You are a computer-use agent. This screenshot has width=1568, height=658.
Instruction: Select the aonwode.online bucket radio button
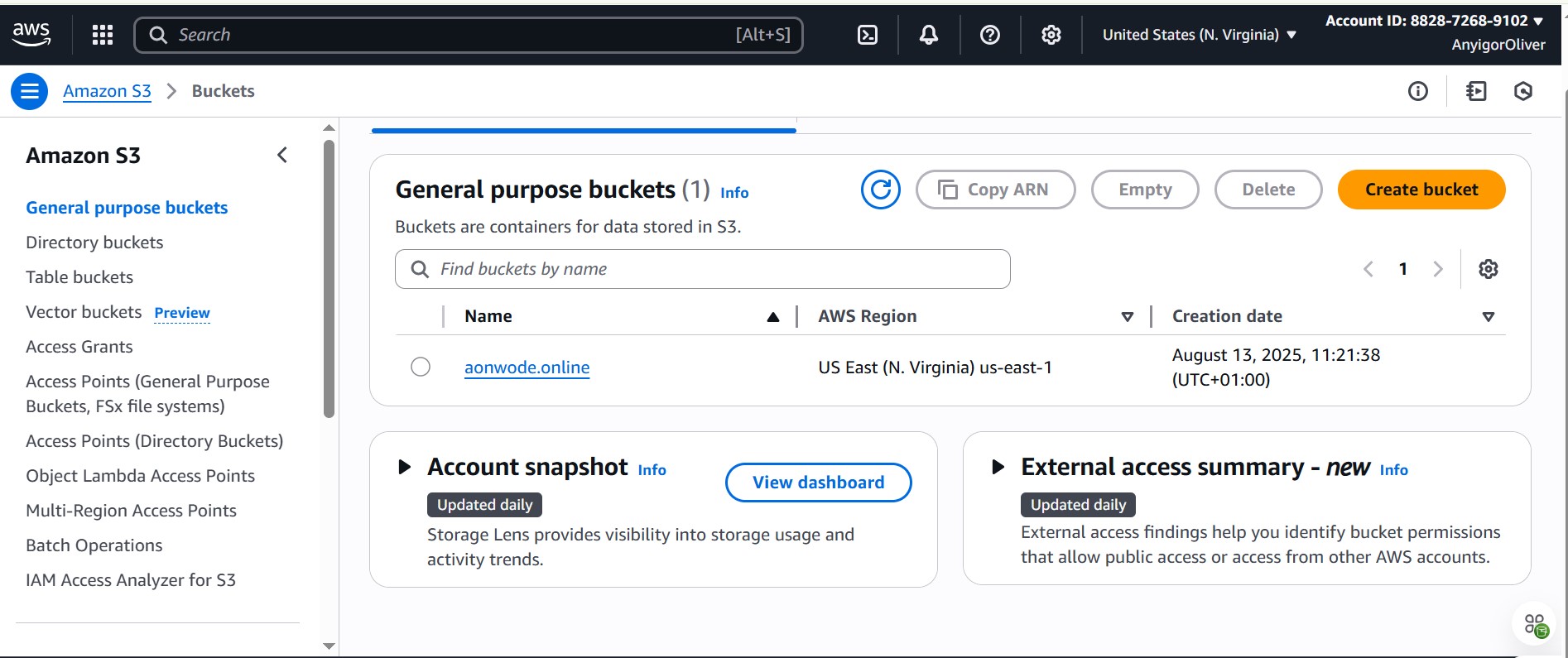pos(421,367)
